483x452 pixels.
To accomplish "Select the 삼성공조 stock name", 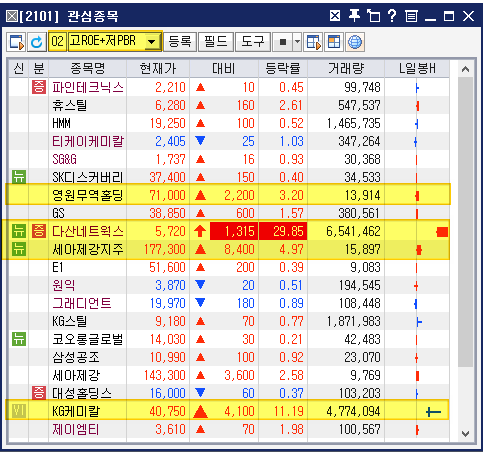I will (76, 357).
